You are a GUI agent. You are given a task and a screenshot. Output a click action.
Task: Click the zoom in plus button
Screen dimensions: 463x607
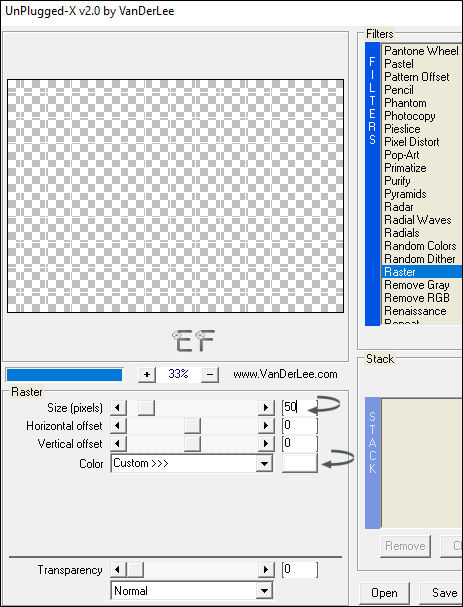[147, 374]
